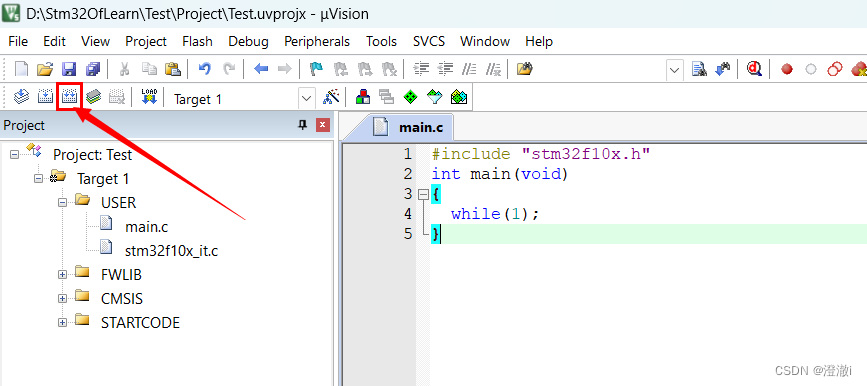The width and height of the screenshot is (867, 386).
Task: Click the Open file toolbar icon
Action: point(45,69)
